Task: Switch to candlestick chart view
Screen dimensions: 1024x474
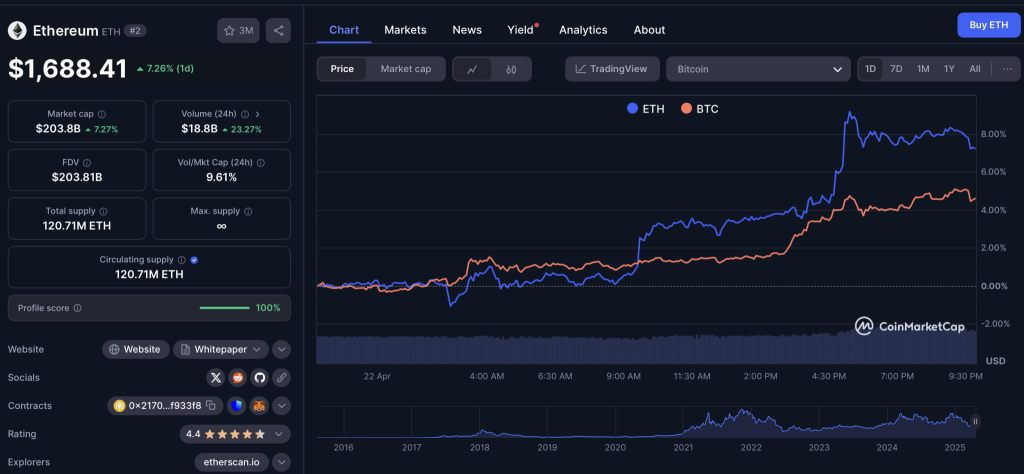Action: pos(511,69)
